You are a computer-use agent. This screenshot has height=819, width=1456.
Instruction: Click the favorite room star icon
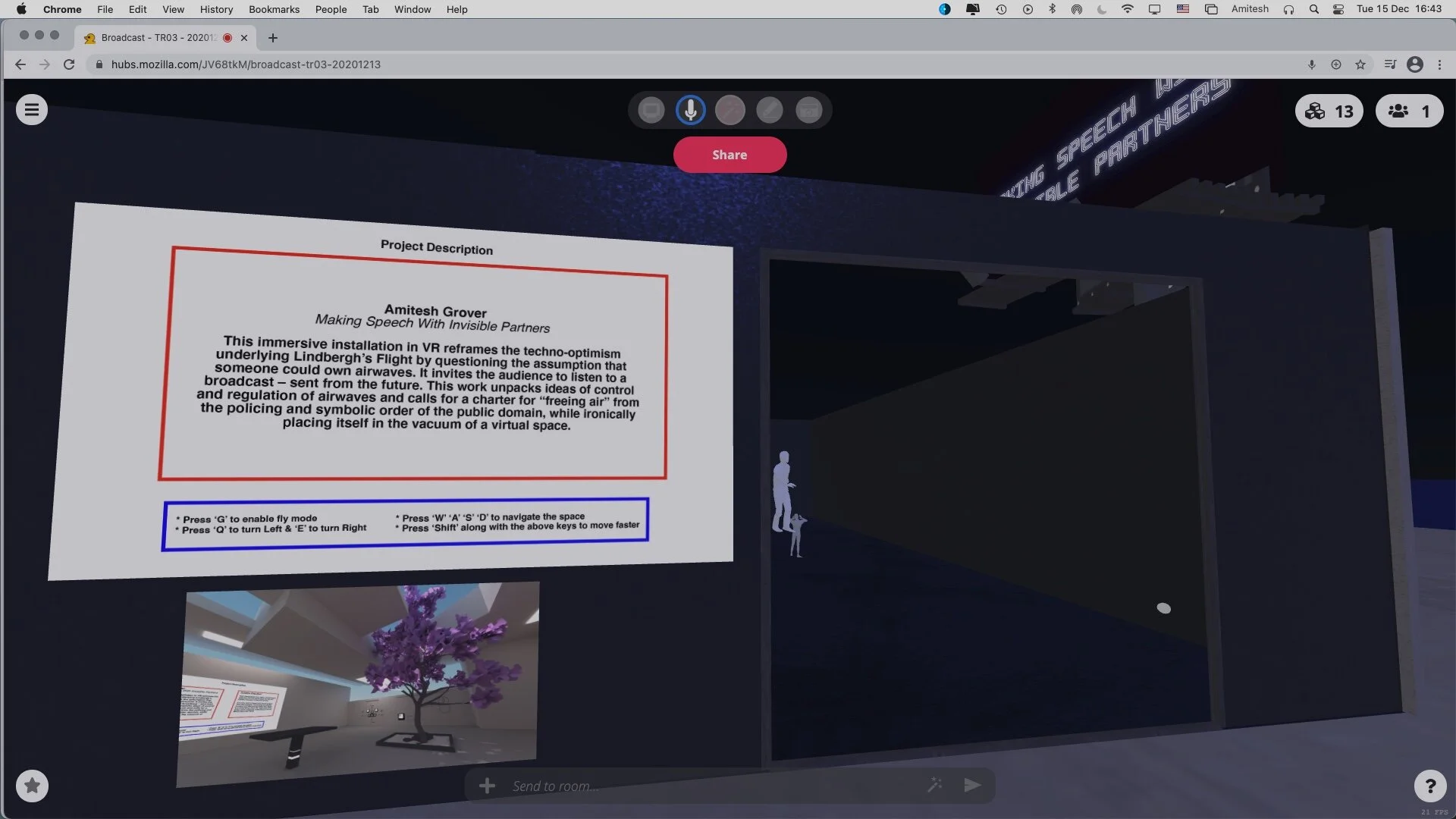(32, 786)
